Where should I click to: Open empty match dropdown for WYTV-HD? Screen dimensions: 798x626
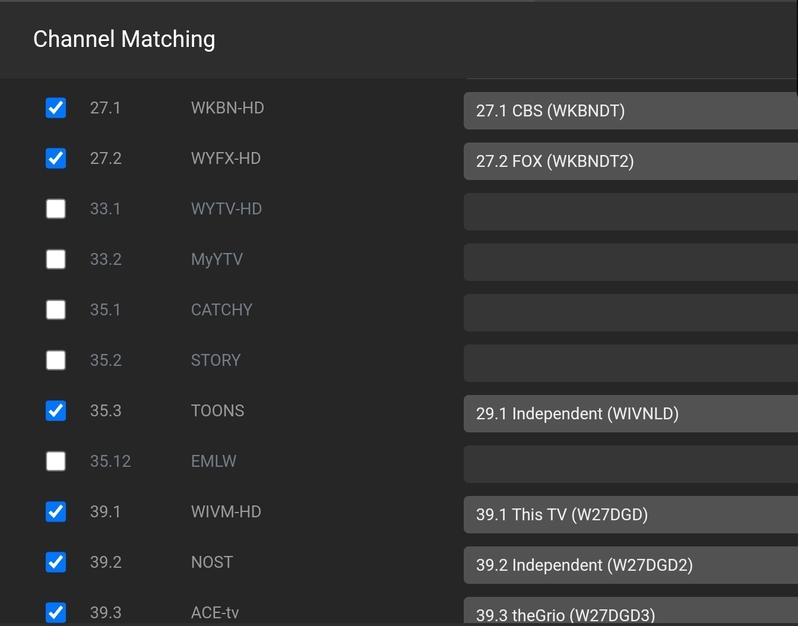630,212
